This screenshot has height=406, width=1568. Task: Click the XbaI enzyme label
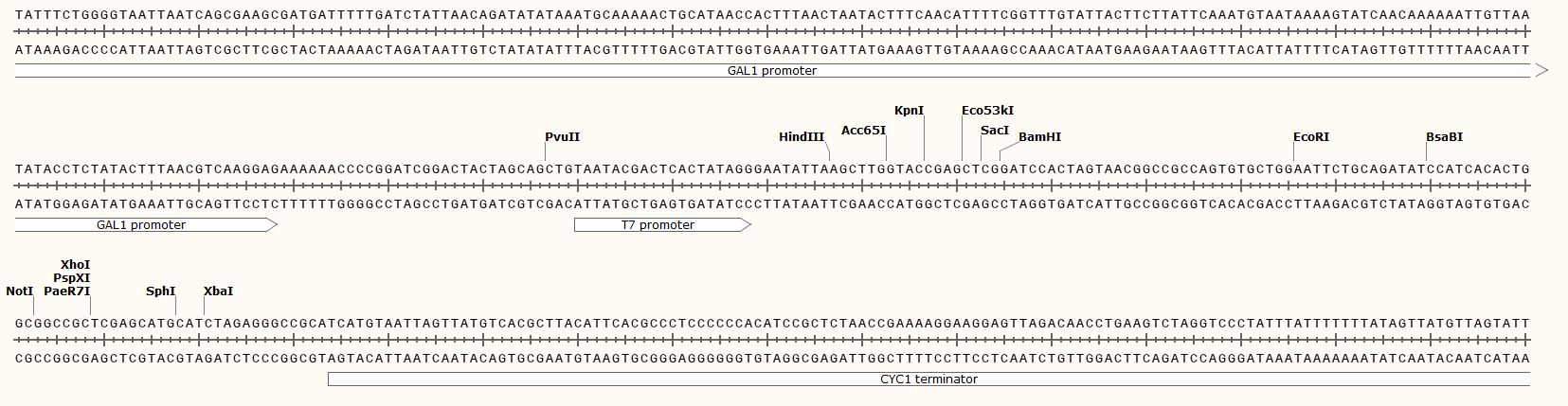coord(218,291)
